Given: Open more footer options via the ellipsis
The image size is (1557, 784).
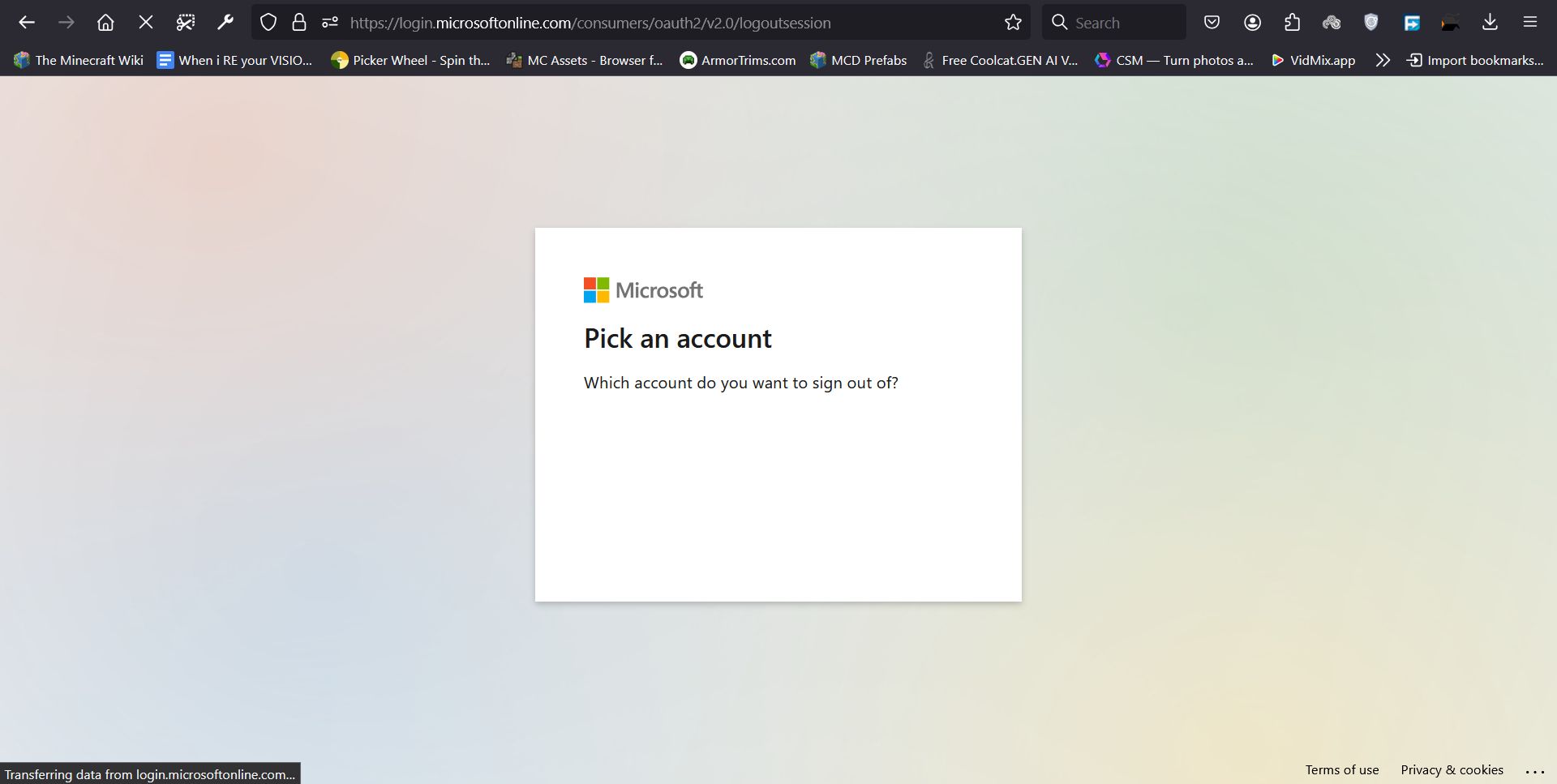Looking at the screenshot, I should tap(1535, 771).
